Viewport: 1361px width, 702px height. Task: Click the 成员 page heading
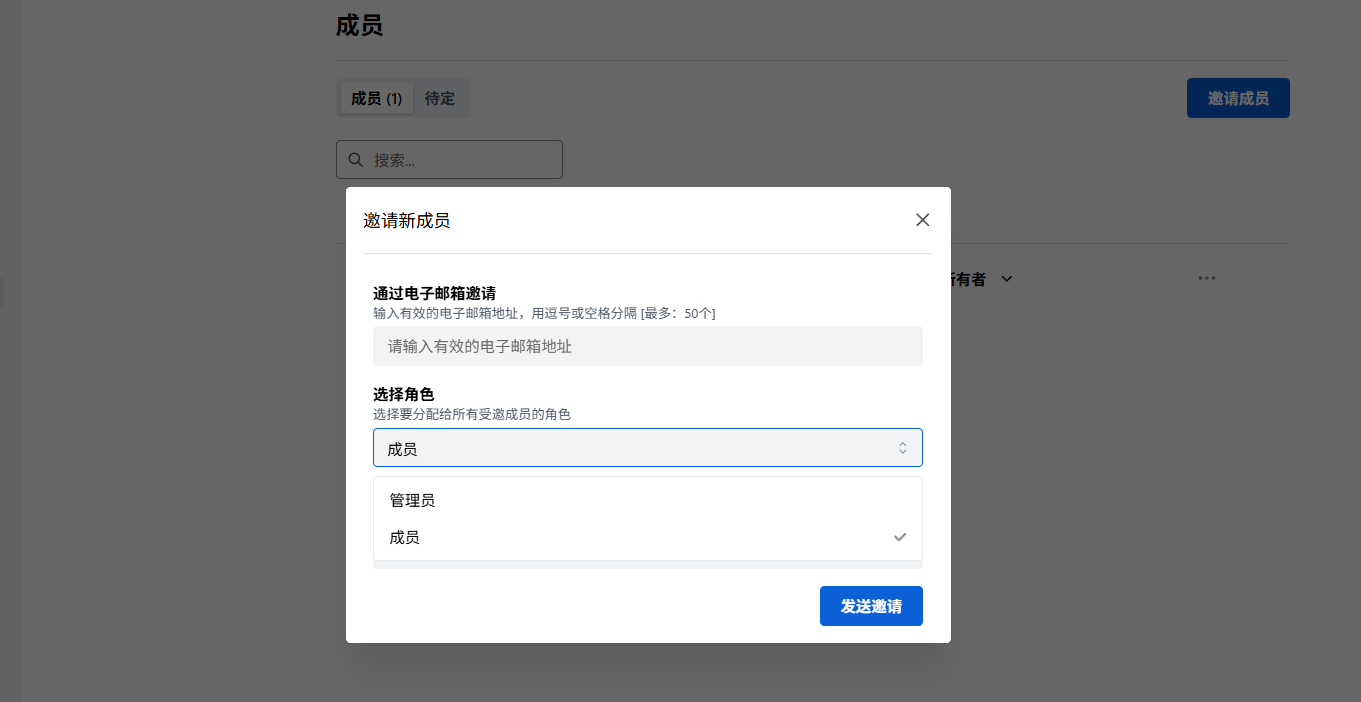(x=359, y=26)
